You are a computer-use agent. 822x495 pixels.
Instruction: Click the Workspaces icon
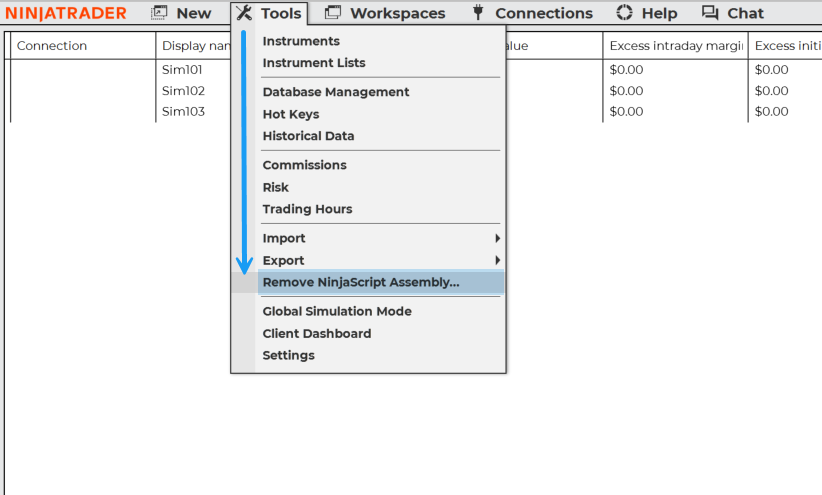333,13
